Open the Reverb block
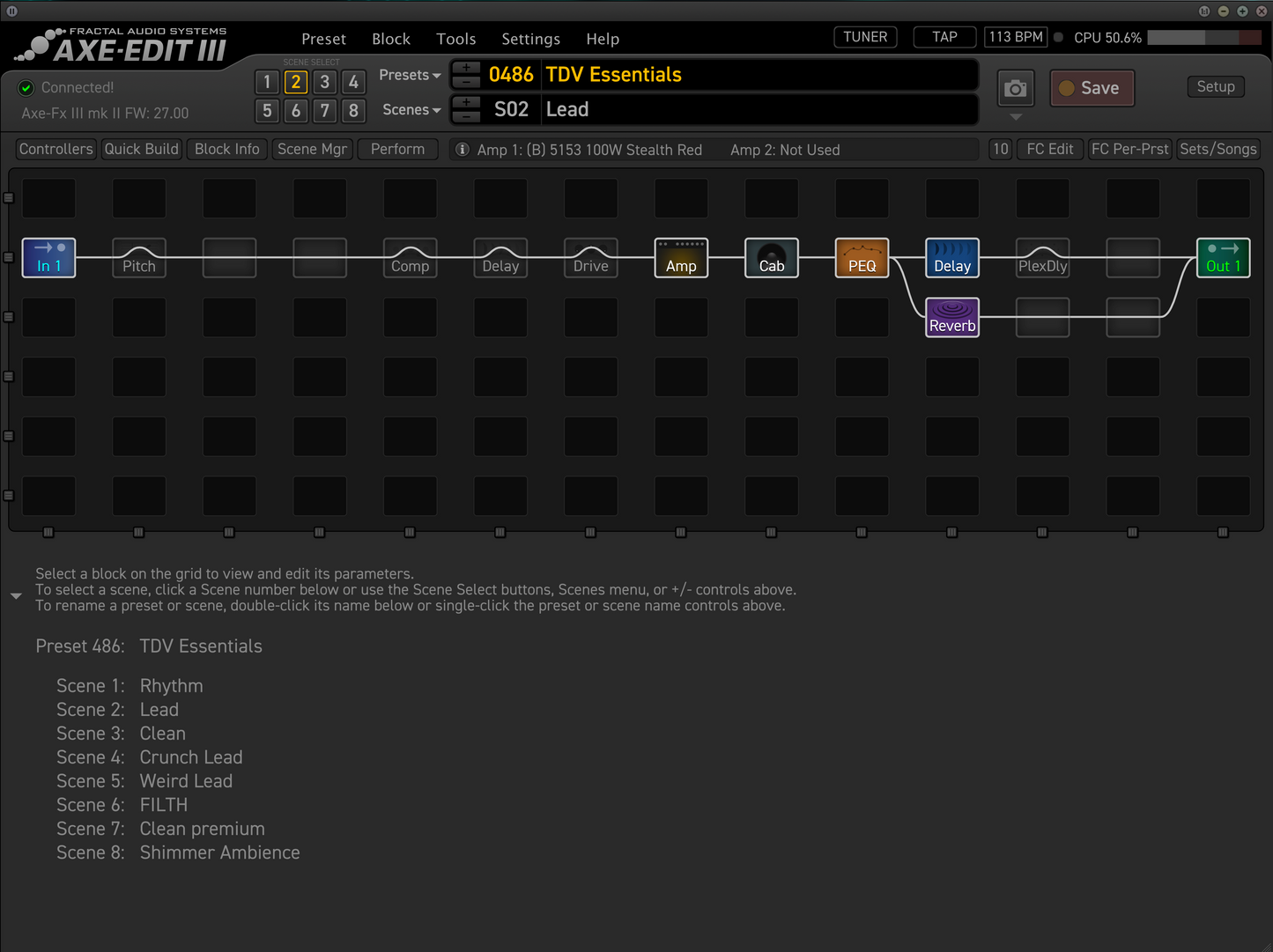The image size is (1273, 952). 952,317
